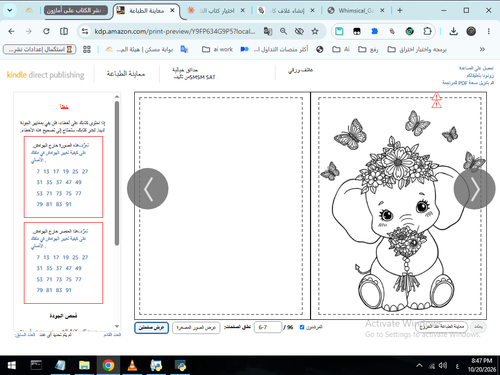Open the 'Ai' bookmarks folder

[x=341, y=49]
